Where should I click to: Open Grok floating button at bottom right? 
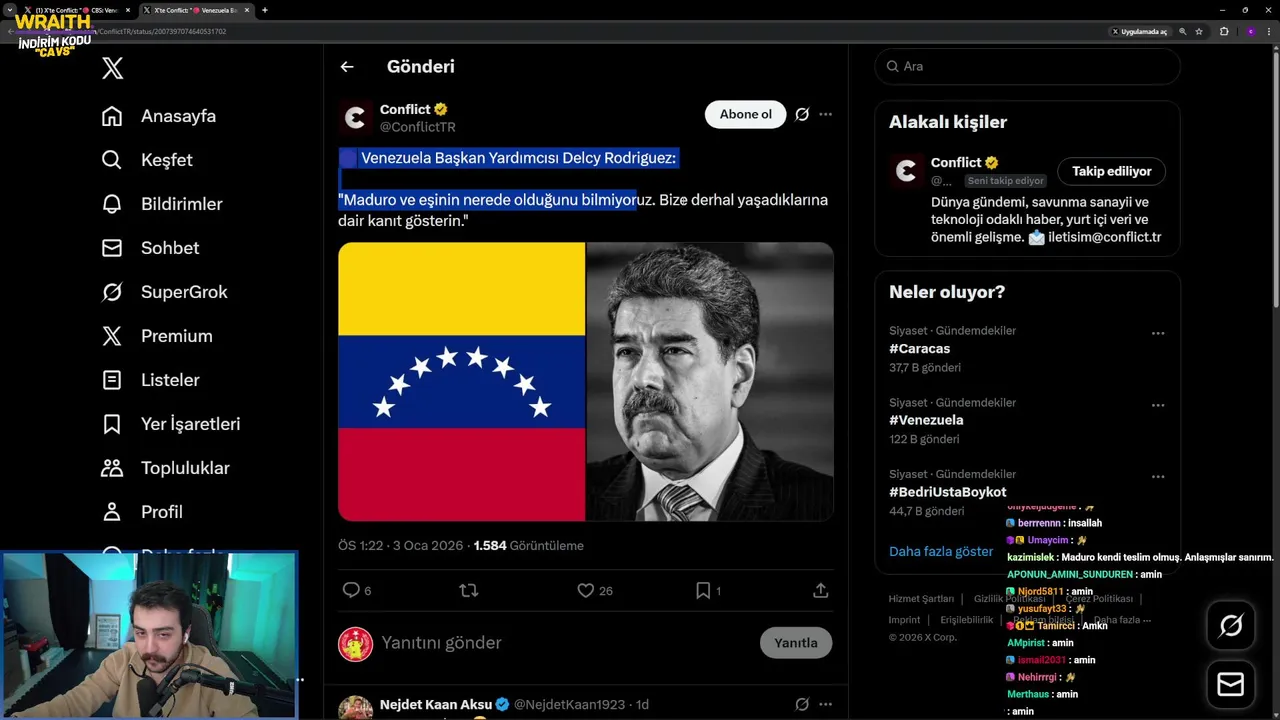tap(1231, 626)
